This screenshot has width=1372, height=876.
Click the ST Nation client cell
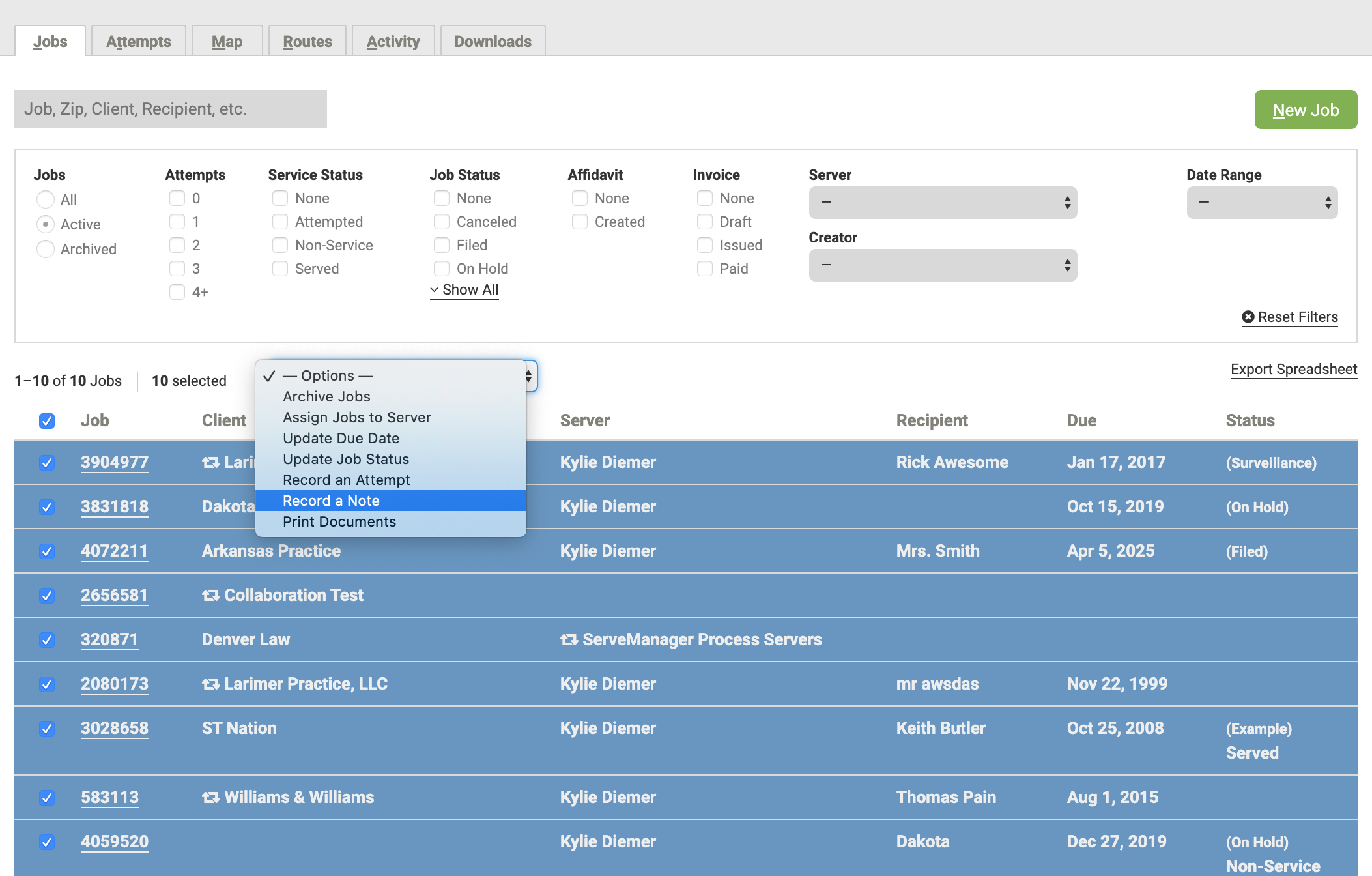pyautogui.click(x=239, y=728)
